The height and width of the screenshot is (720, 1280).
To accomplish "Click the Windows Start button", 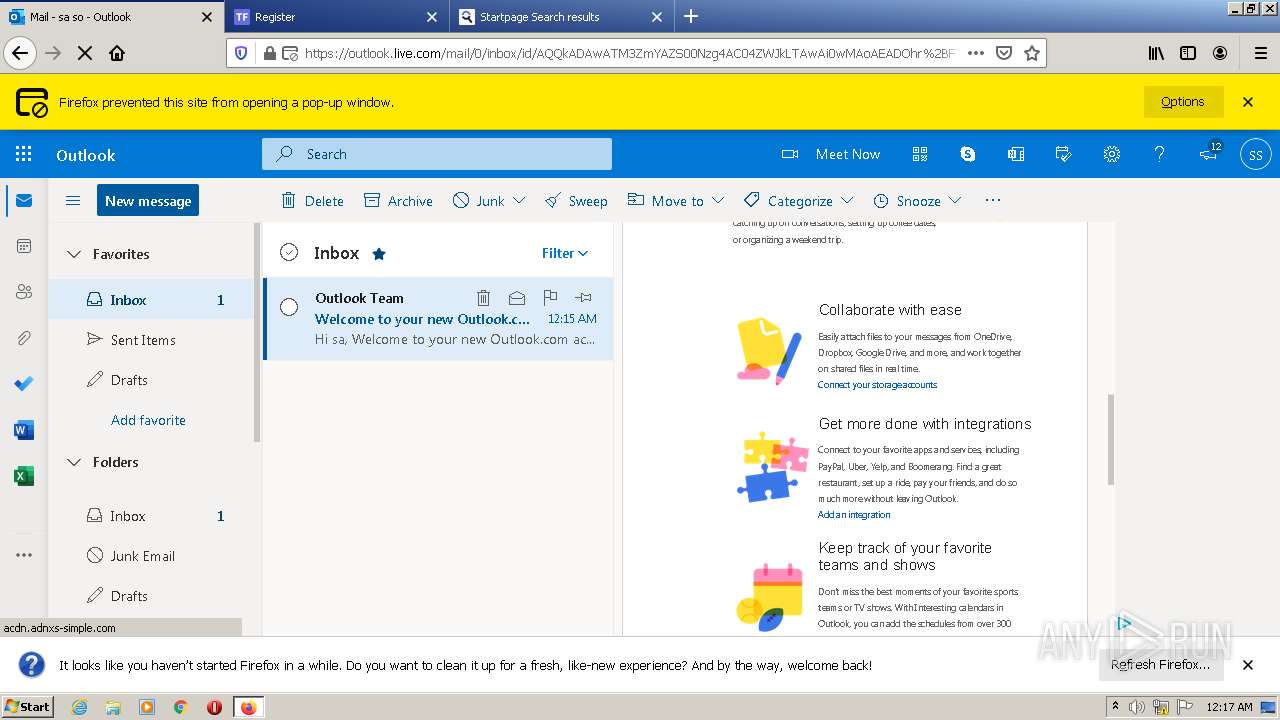I will tap(28, 707).
